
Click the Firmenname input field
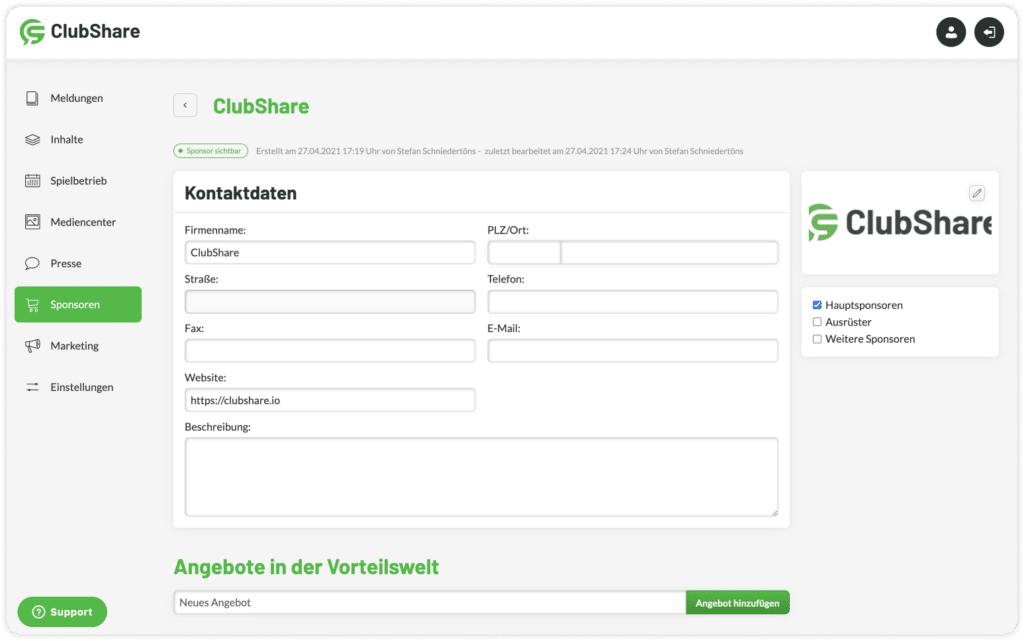point(330,253)
